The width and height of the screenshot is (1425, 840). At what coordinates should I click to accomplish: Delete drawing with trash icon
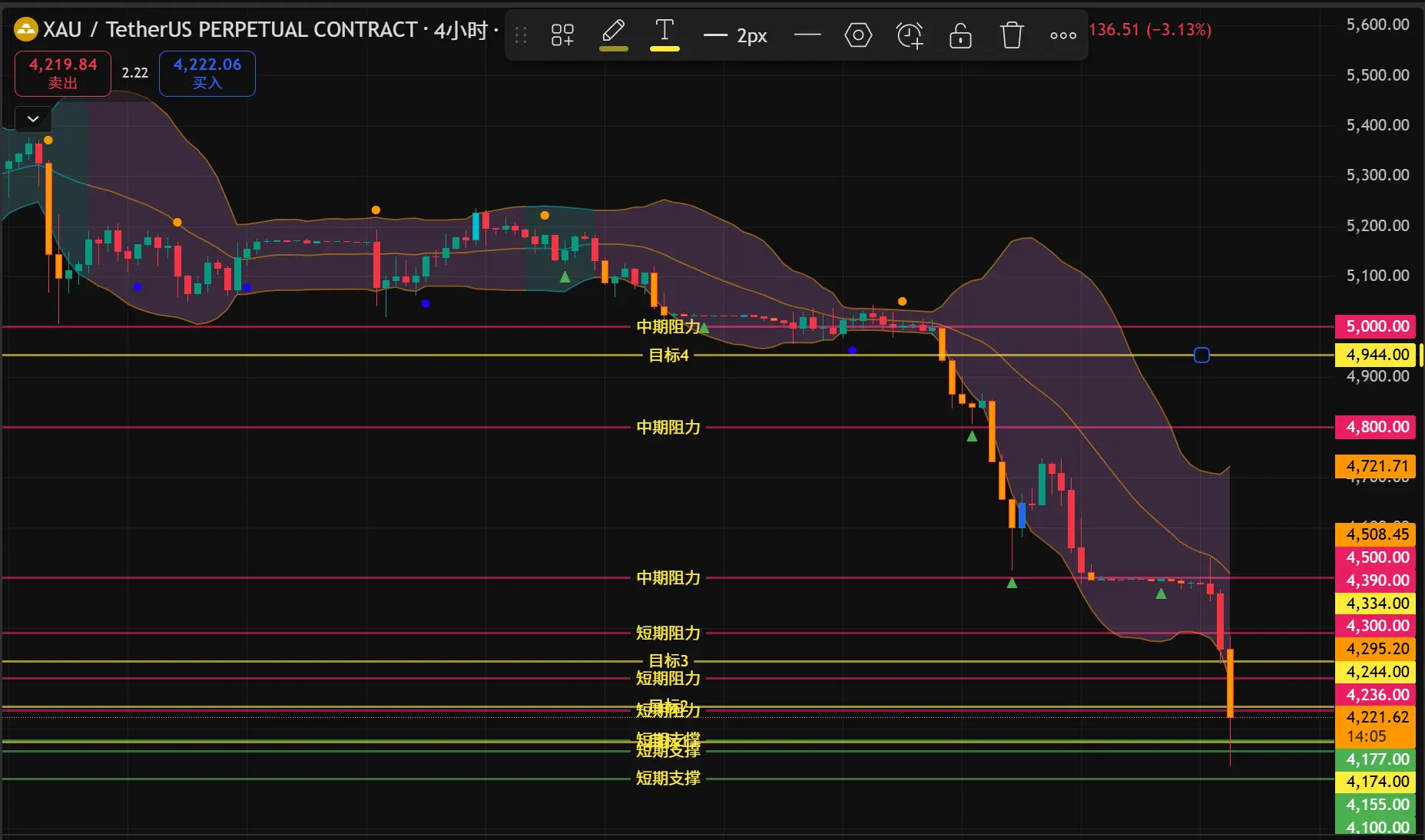point(1012,35)
